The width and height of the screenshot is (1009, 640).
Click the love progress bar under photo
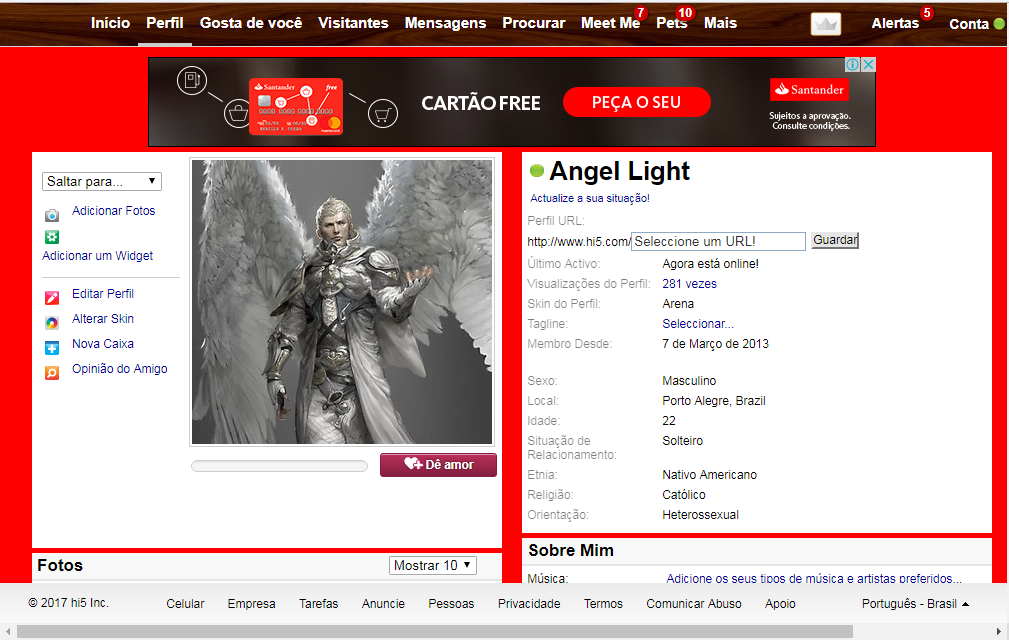279,466
